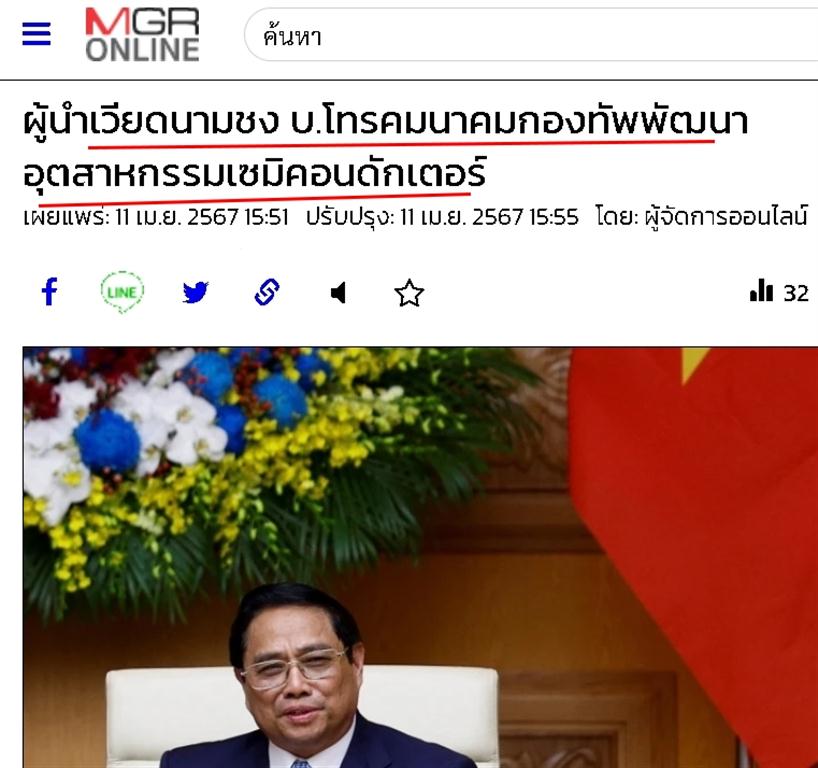Screen dimensions: 818x768
Task: Click the ปรับปรุง updated timestamp
Action: [x=442, y=217]
